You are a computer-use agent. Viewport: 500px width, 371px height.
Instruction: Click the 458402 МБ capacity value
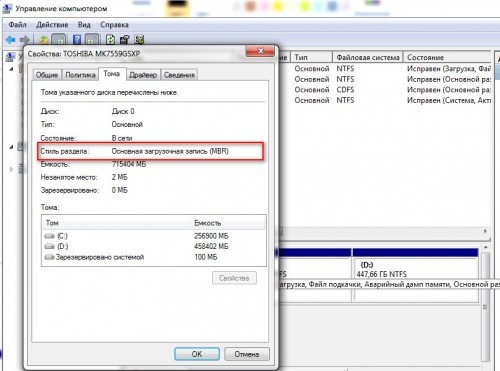click(x=211, y=246)
